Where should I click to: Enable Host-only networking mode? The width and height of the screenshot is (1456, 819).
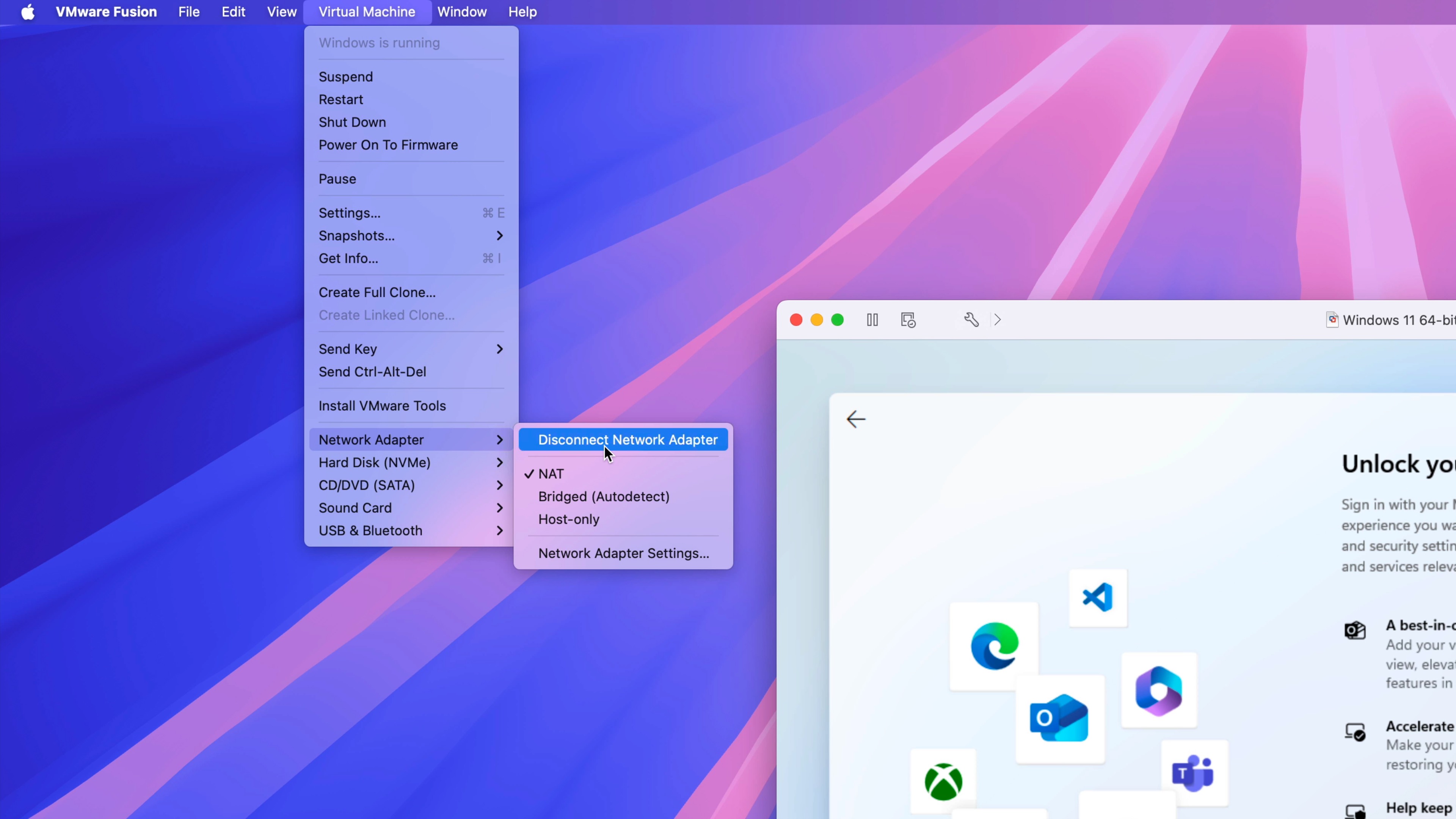[569, 519]
